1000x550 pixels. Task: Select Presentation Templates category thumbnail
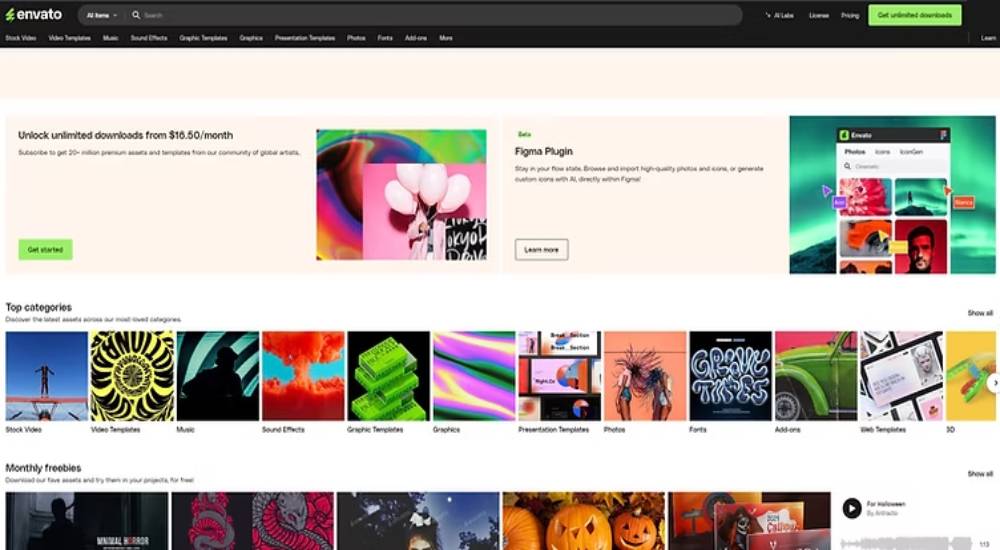[559, 376]
